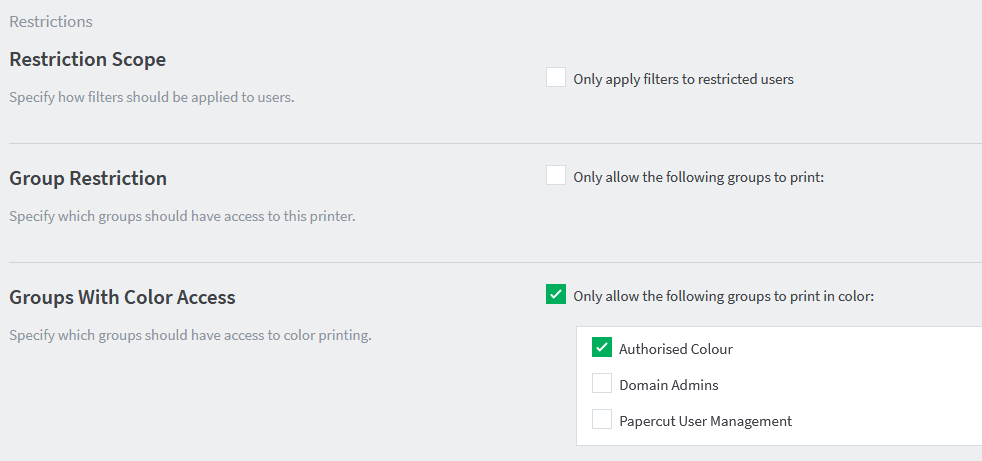
Task: Tick the Domain Admins group checkbox
Action: click(601, 383)
